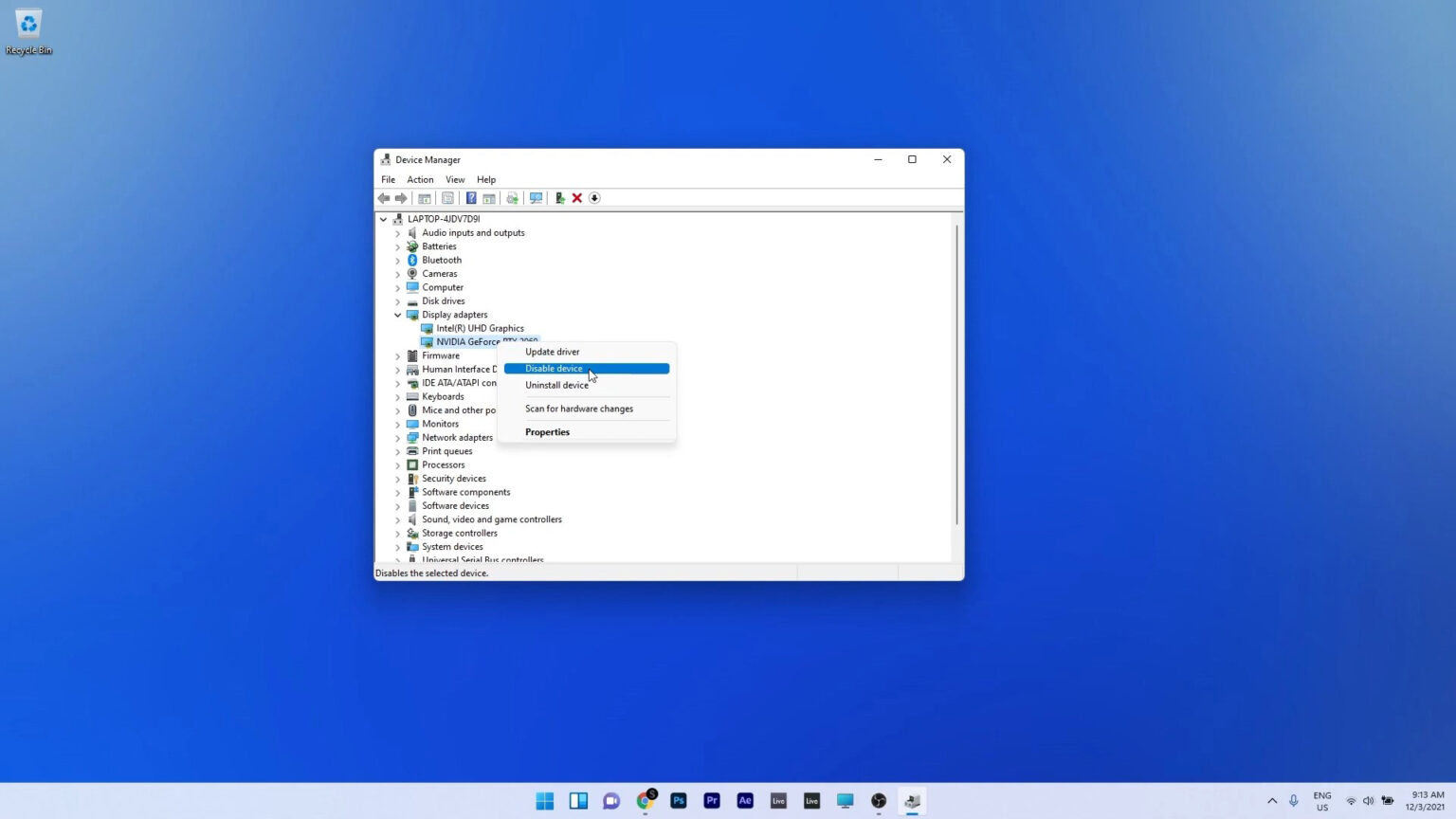Open the Action menu

tap(420, 179)
